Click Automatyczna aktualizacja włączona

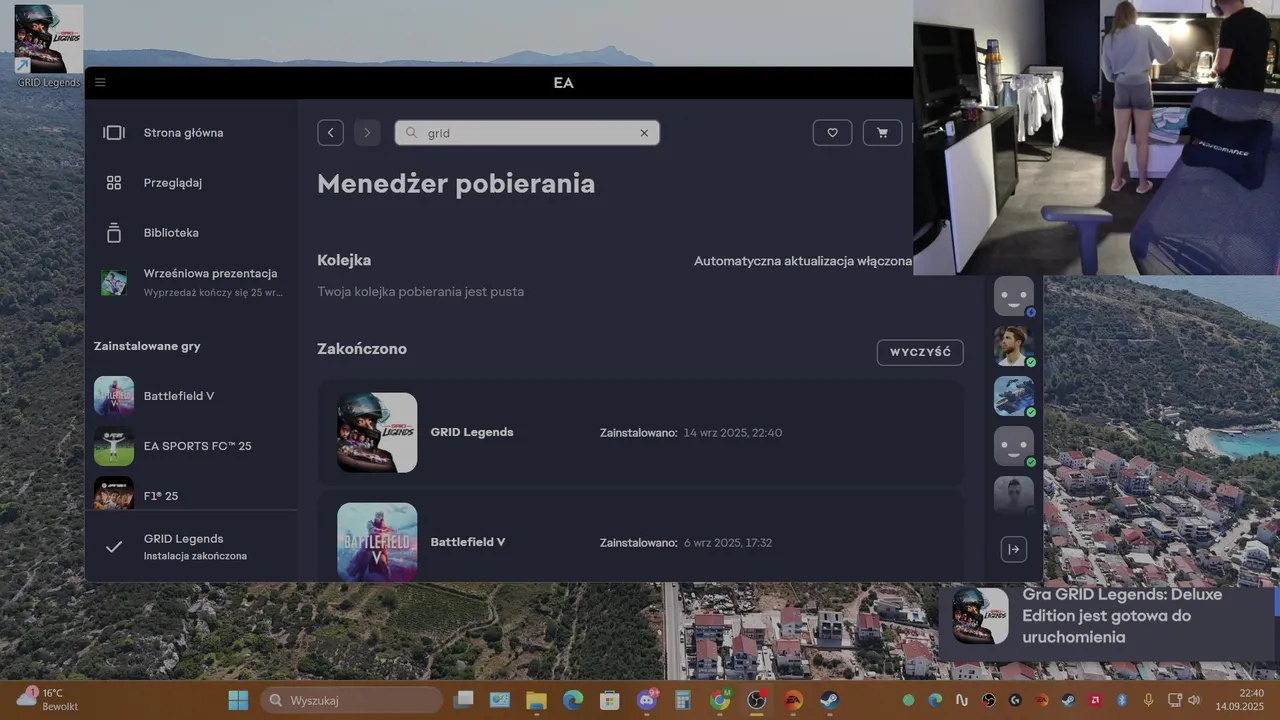click(x=803, y=260)
